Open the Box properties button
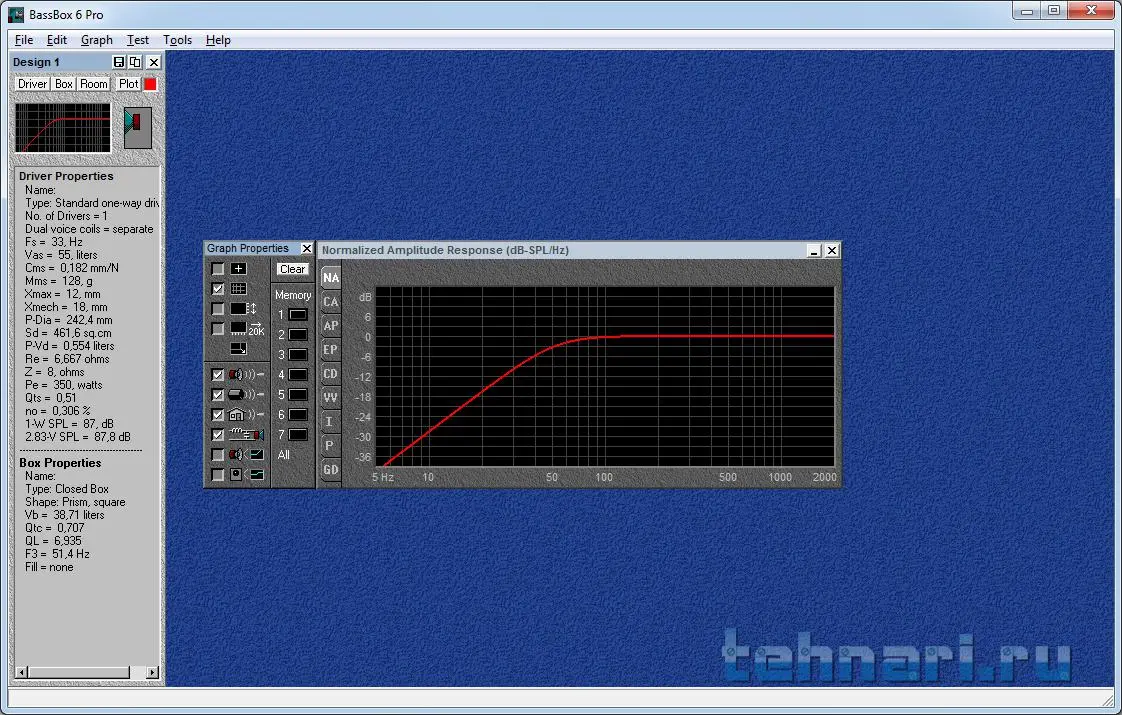Screen dimensions: 1122x715 click(x=64, y=84)
